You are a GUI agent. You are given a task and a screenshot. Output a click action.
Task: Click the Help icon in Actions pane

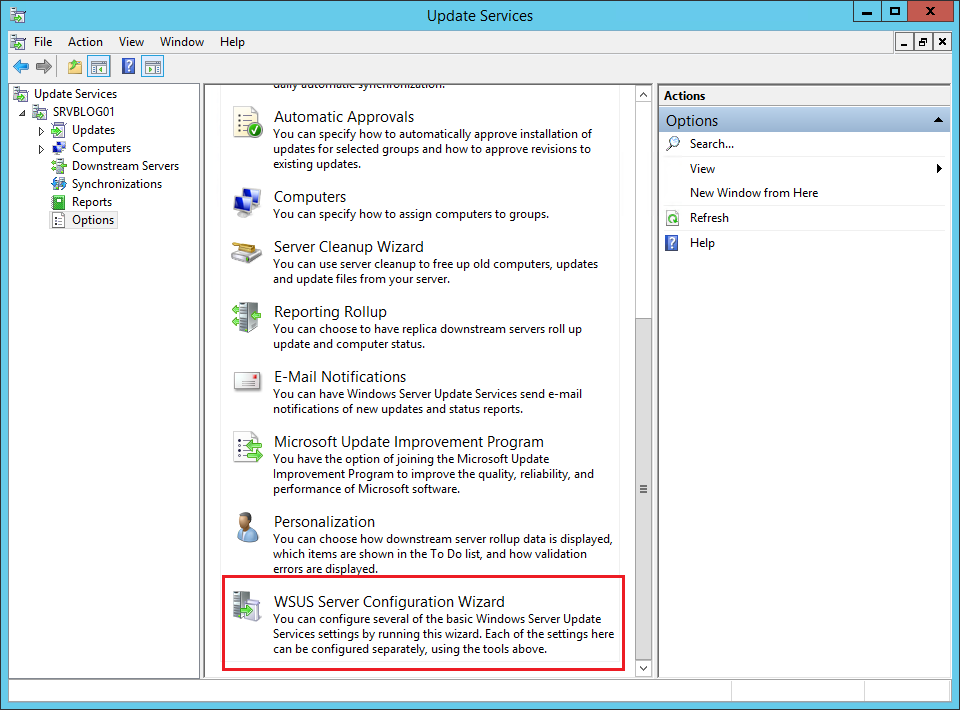pos(672,243)
